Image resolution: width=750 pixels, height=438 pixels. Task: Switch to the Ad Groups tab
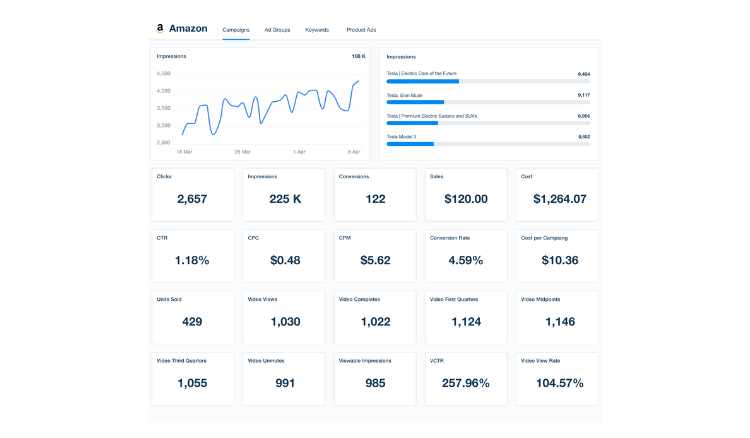coord(277,30)
